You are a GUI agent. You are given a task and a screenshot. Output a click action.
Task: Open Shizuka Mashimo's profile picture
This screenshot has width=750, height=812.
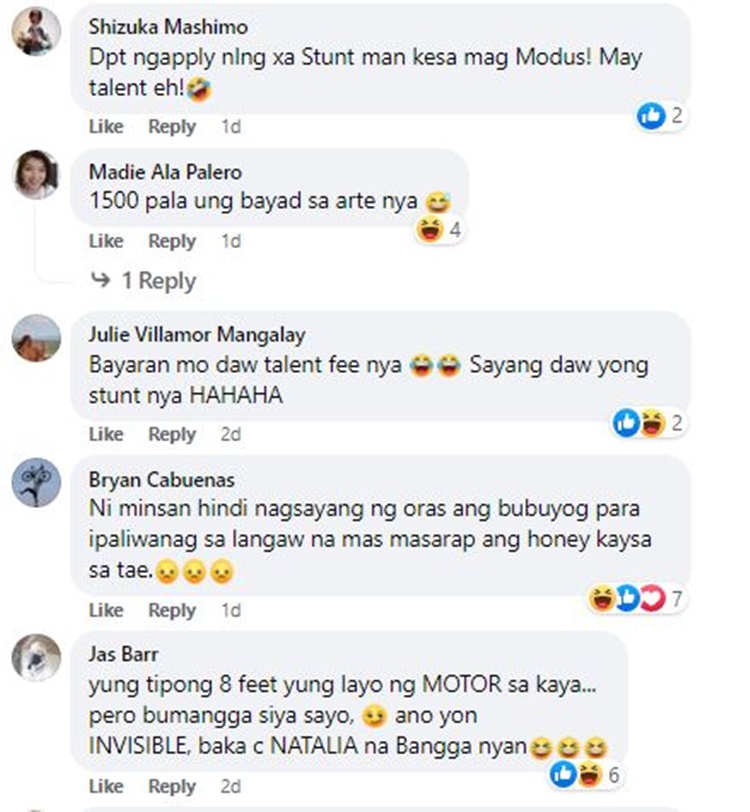tap(36, 31)
